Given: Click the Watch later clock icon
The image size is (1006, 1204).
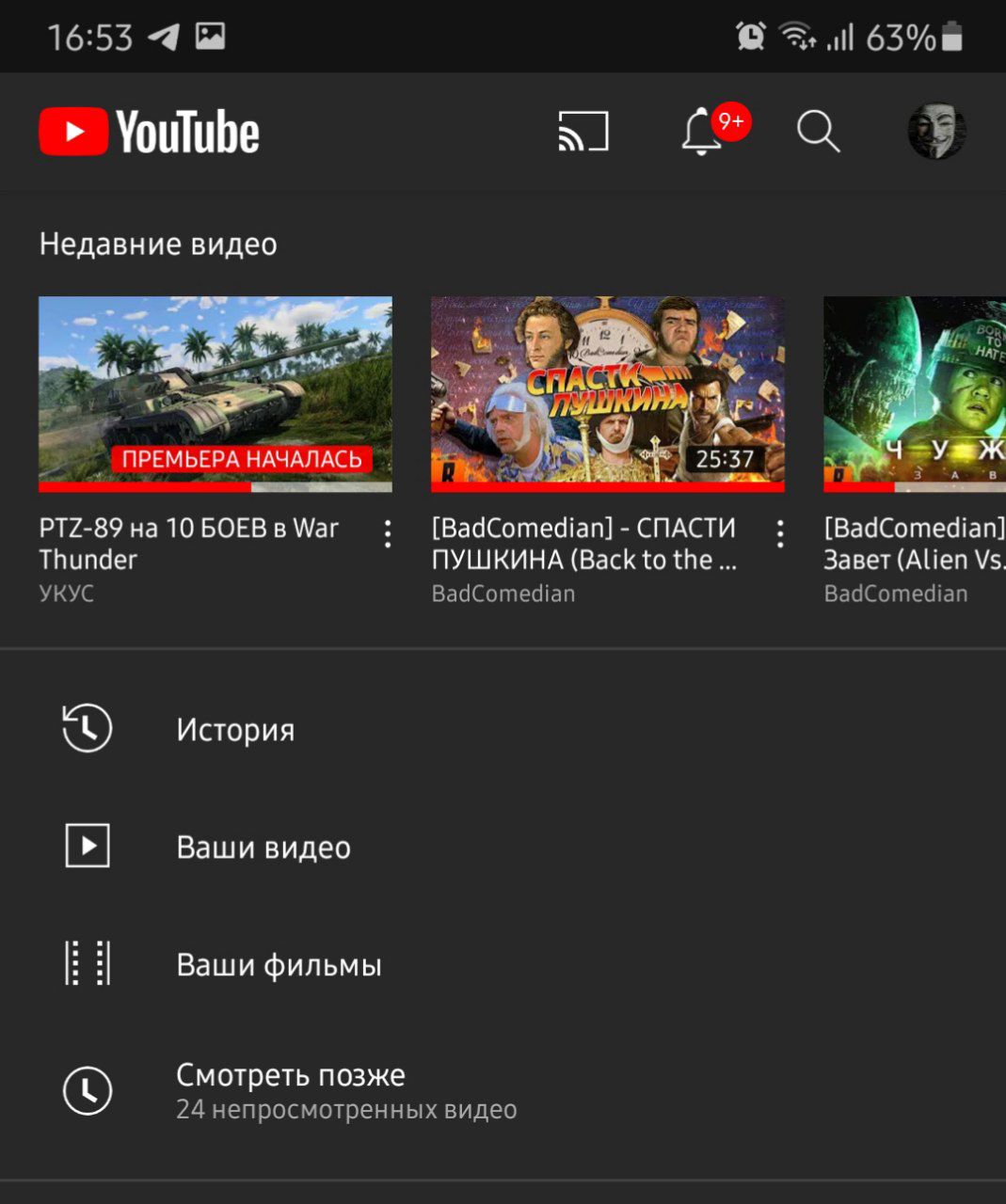Looking at the screenshot, I should [88, 1091].
